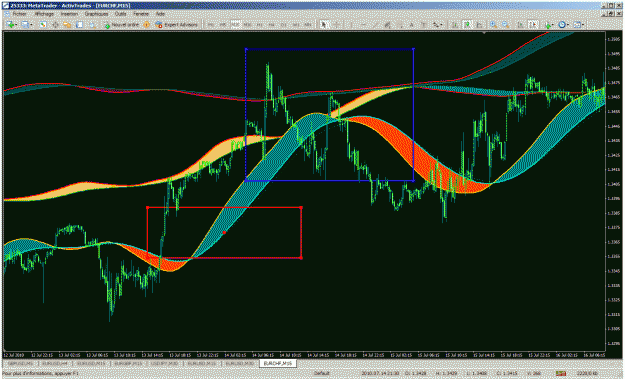Zoom in on the chart
Viewport: 625px width, 379px height.
click(x=493, y=25)
